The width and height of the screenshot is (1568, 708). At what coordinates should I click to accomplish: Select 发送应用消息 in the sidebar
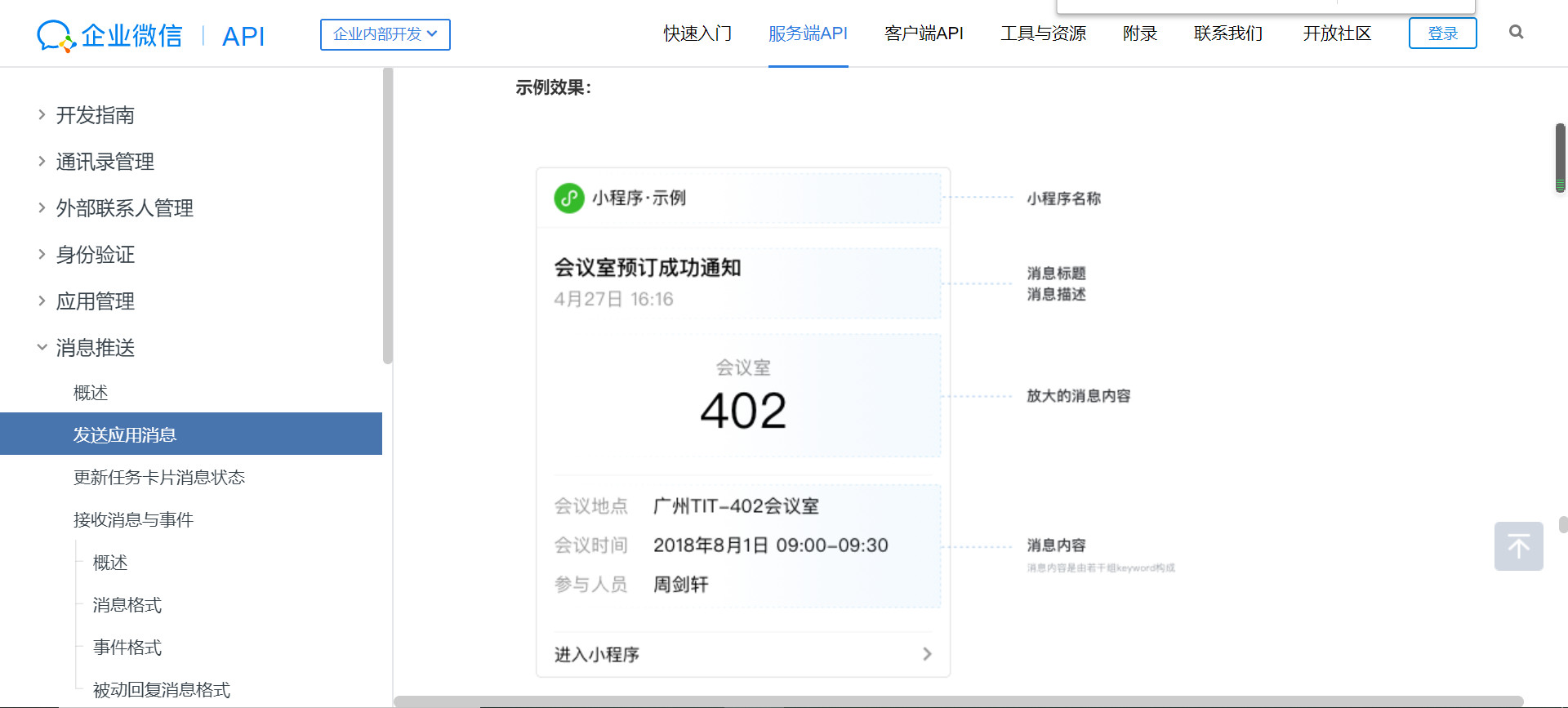191,434
